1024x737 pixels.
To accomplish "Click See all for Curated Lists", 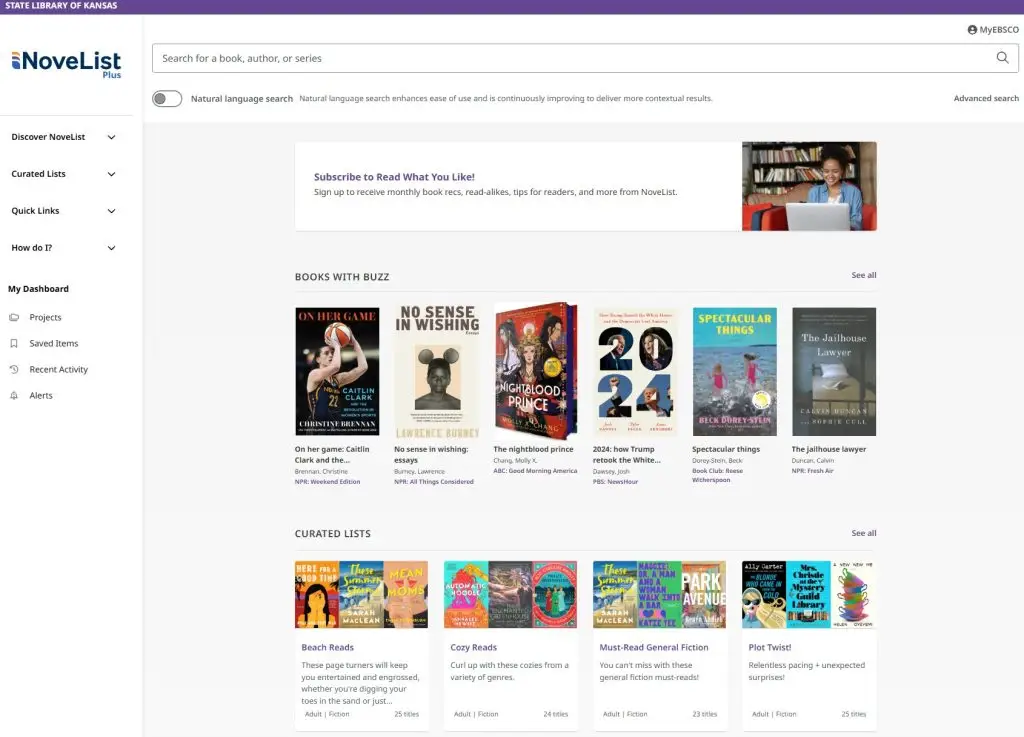I will coord(863,533).
